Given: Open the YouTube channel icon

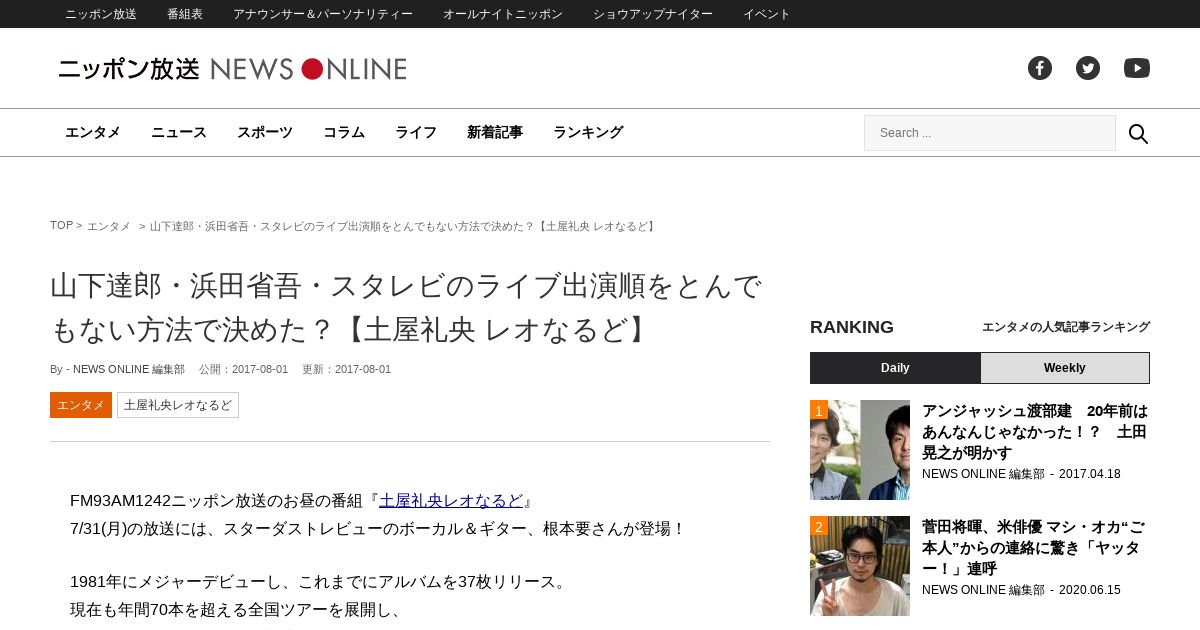Looking at the screenshot, I should (1137, 68).
